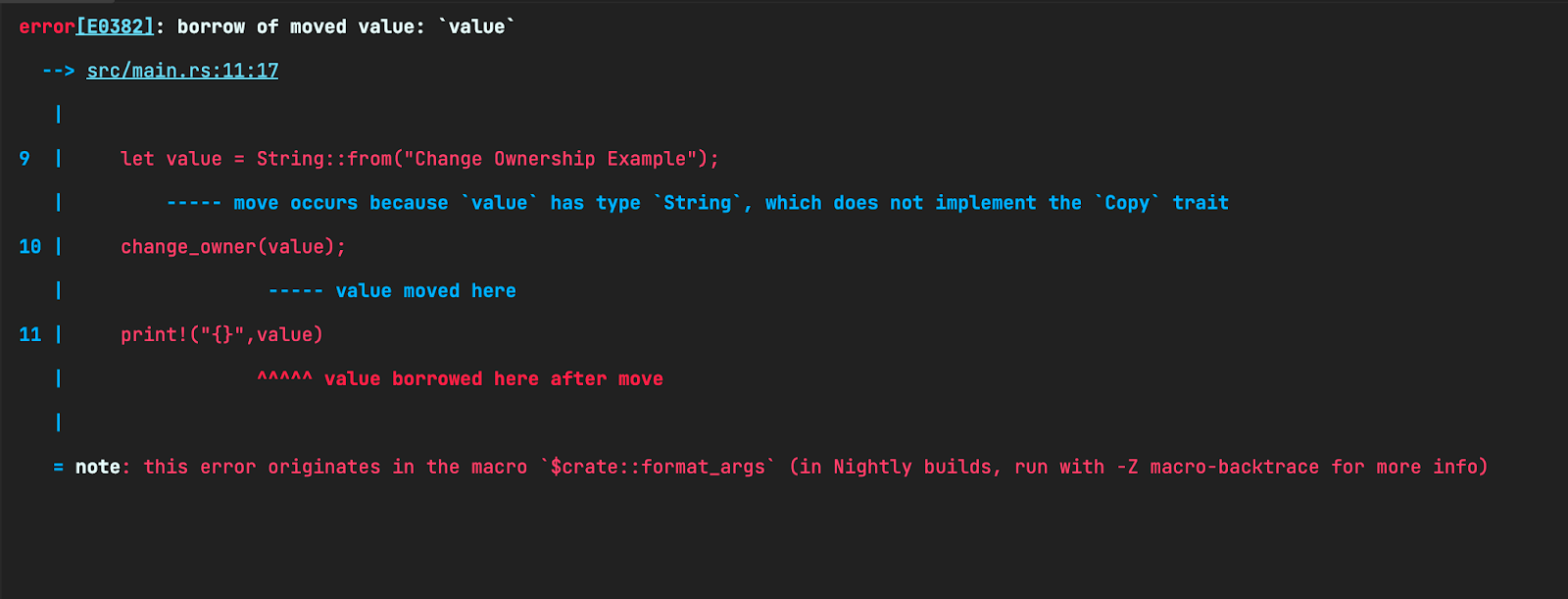Viewport: 1568px width, 599px height.
Task: Click the 'change_owner(value);' code line
Action: coord(233,247)
